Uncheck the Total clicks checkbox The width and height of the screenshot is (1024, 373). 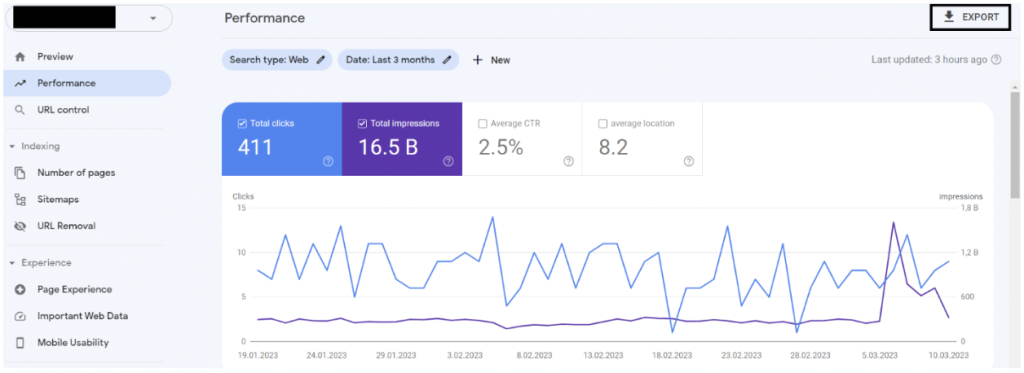[242, 123]
